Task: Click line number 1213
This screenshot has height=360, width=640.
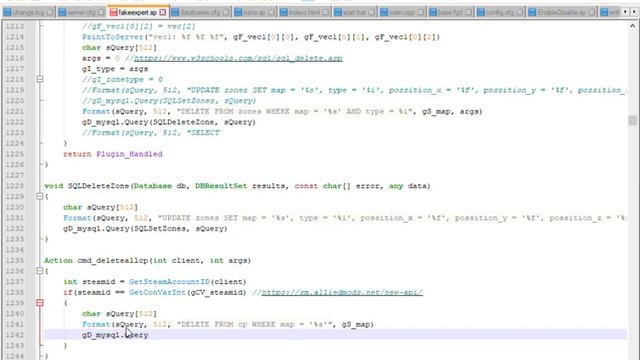Action: point(15,26)
